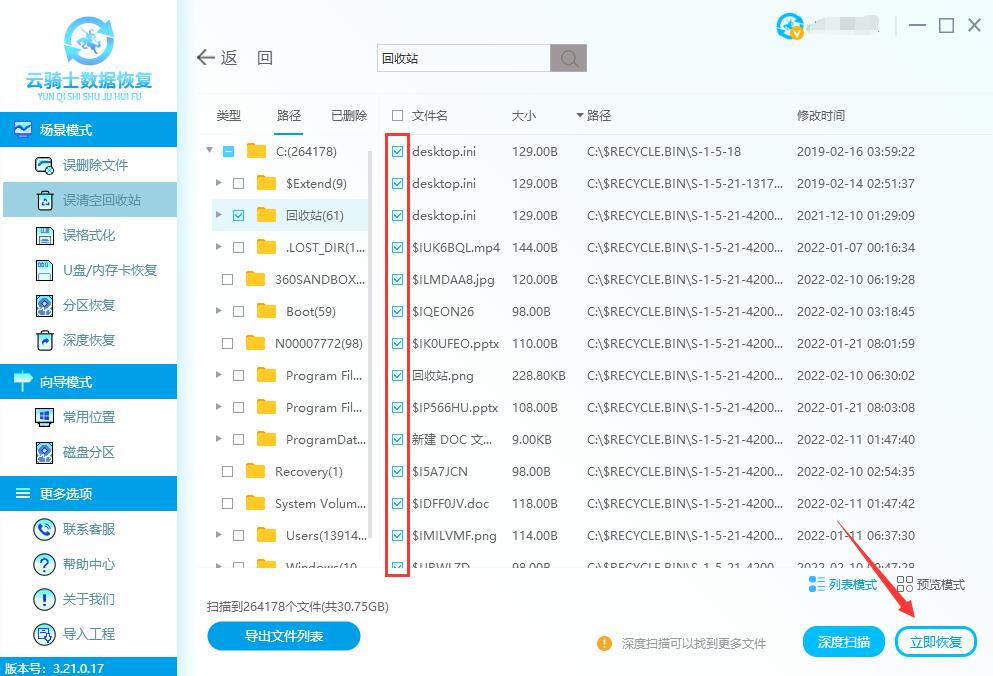Click the C: drive folder icon
Screen dimensions: 993x676
click(x=256, y=151)
